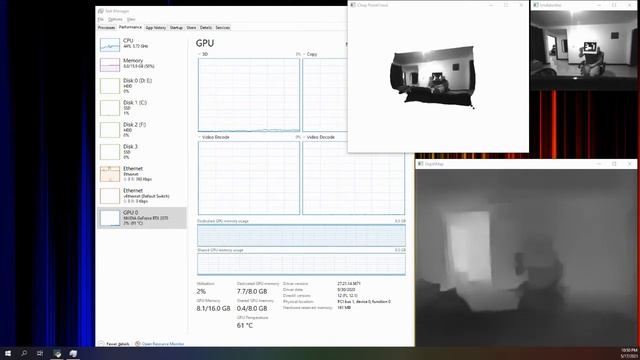Click the PointCloud window title icon
640x360 pixels.
(x=353, y=5)
